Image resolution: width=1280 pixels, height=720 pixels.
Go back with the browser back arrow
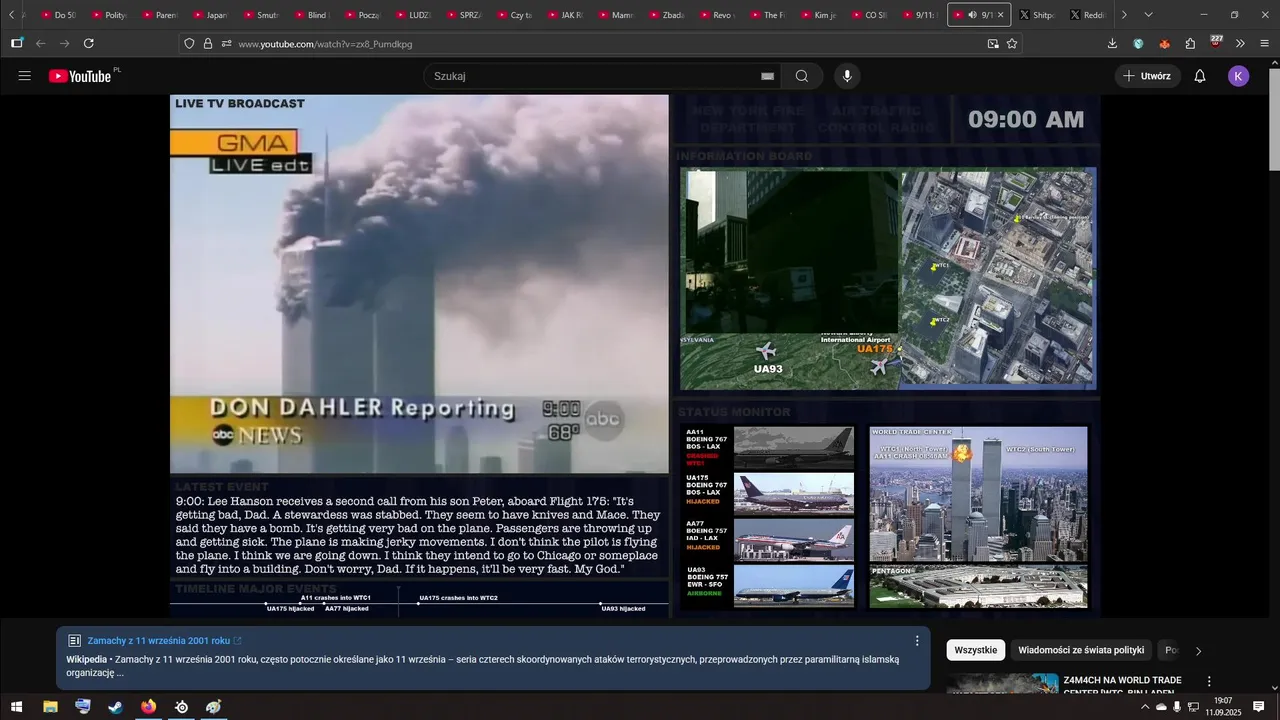pos(41,44)
